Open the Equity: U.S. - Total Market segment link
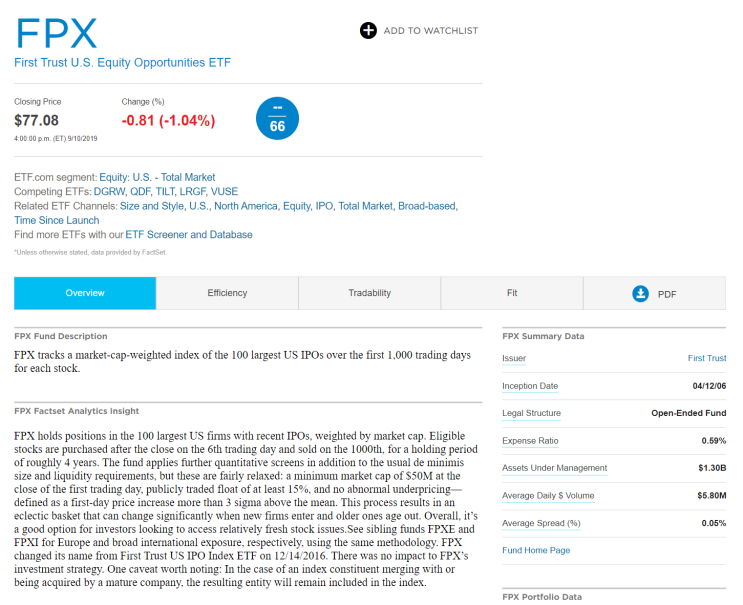The width and height of the screenshot is (743, 605). (157, 177)
